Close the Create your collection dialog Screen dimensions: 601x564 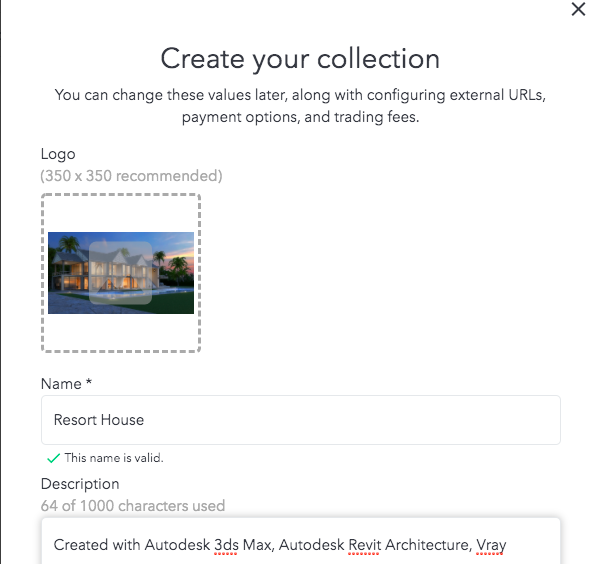(578, 9)
